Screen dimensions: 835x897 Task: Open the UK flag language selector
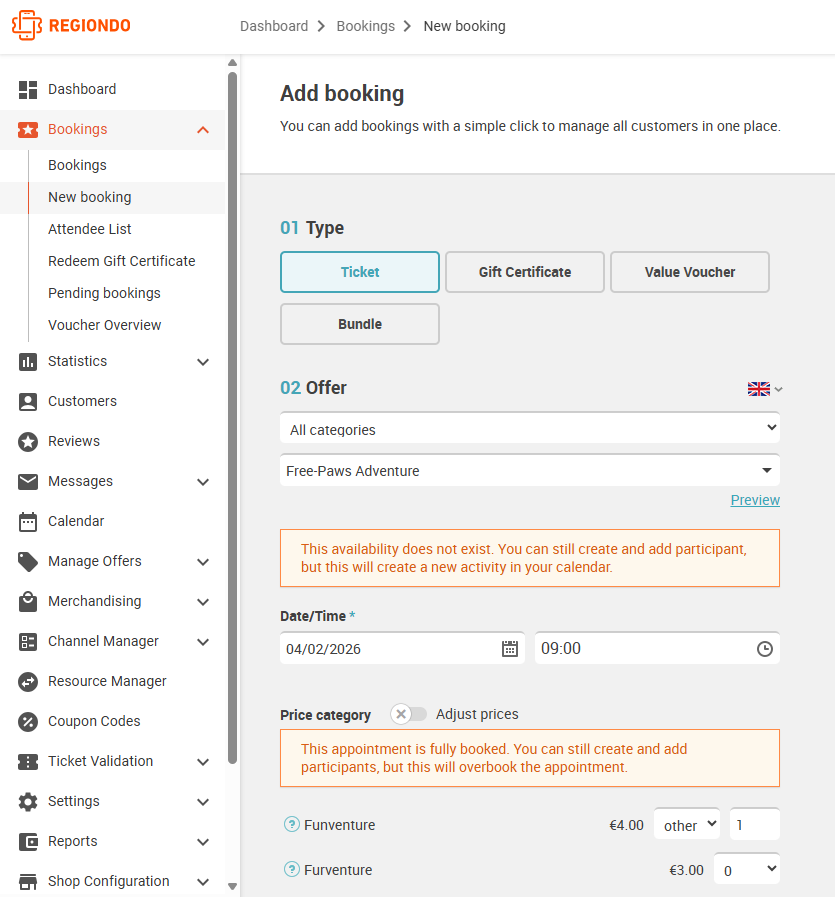point(765,389)
